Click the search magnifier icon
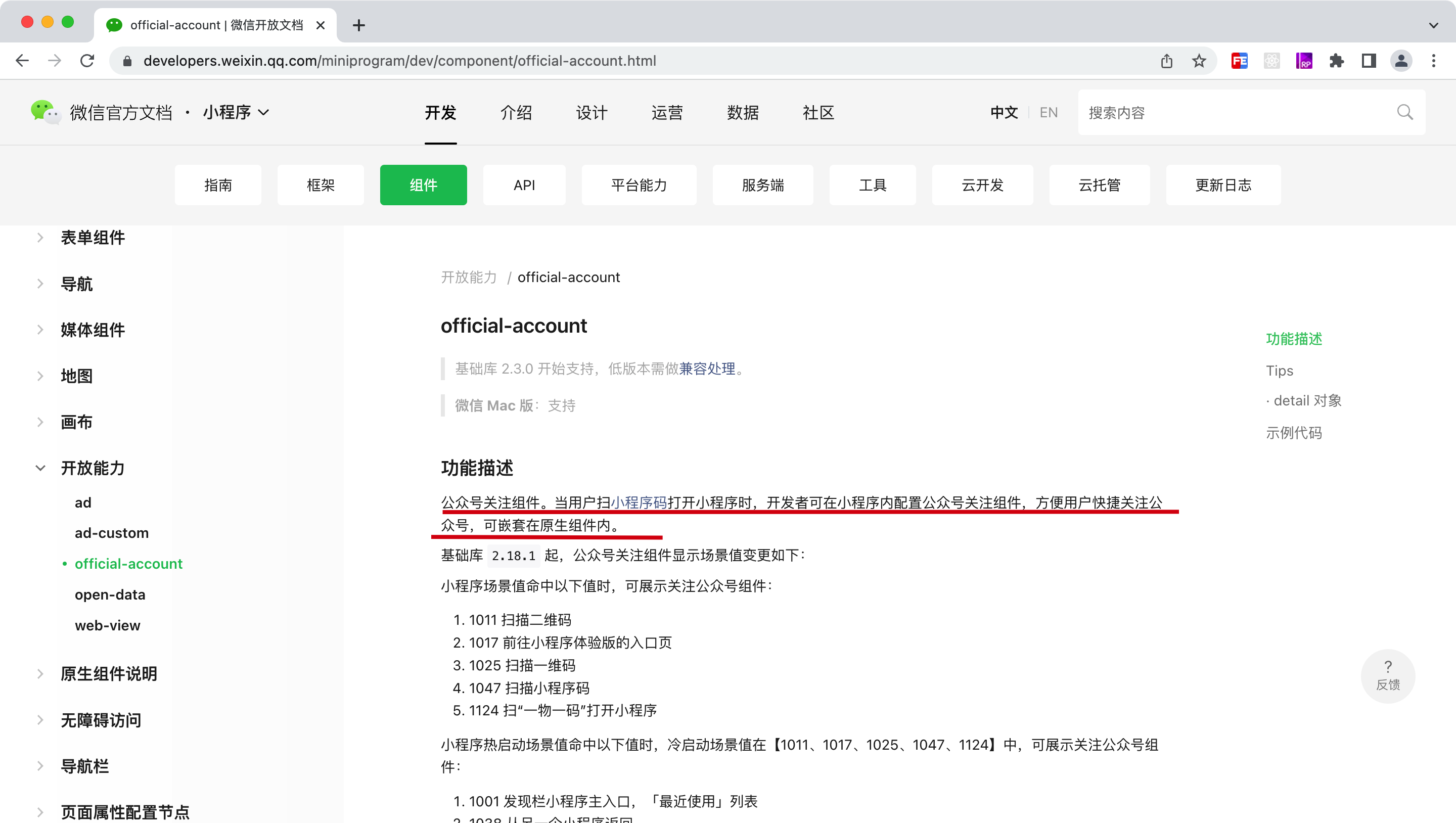 click(x=1404, y=113)
